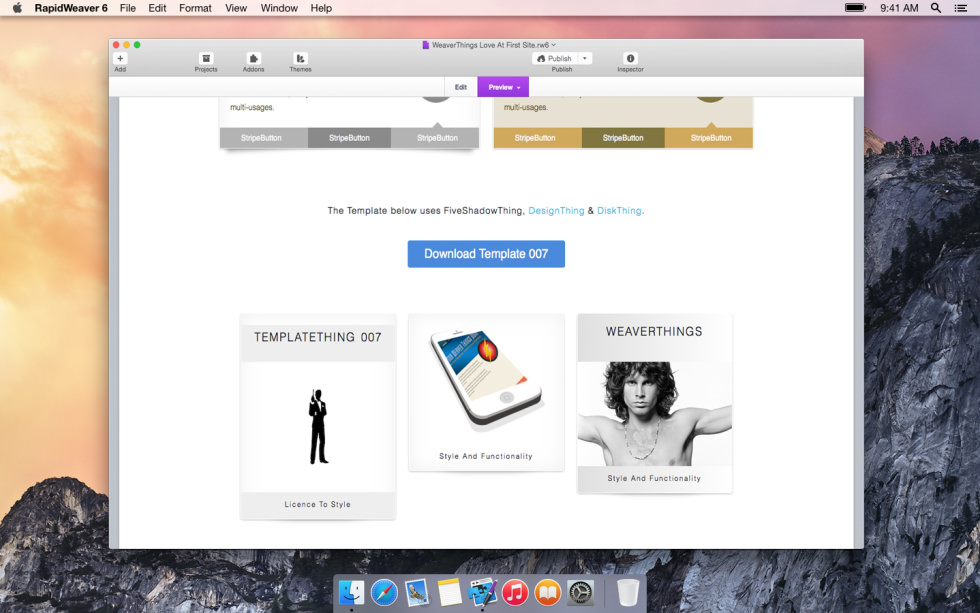Click the iPhone Style And Functionality image
980x613 pixels.
486,381
